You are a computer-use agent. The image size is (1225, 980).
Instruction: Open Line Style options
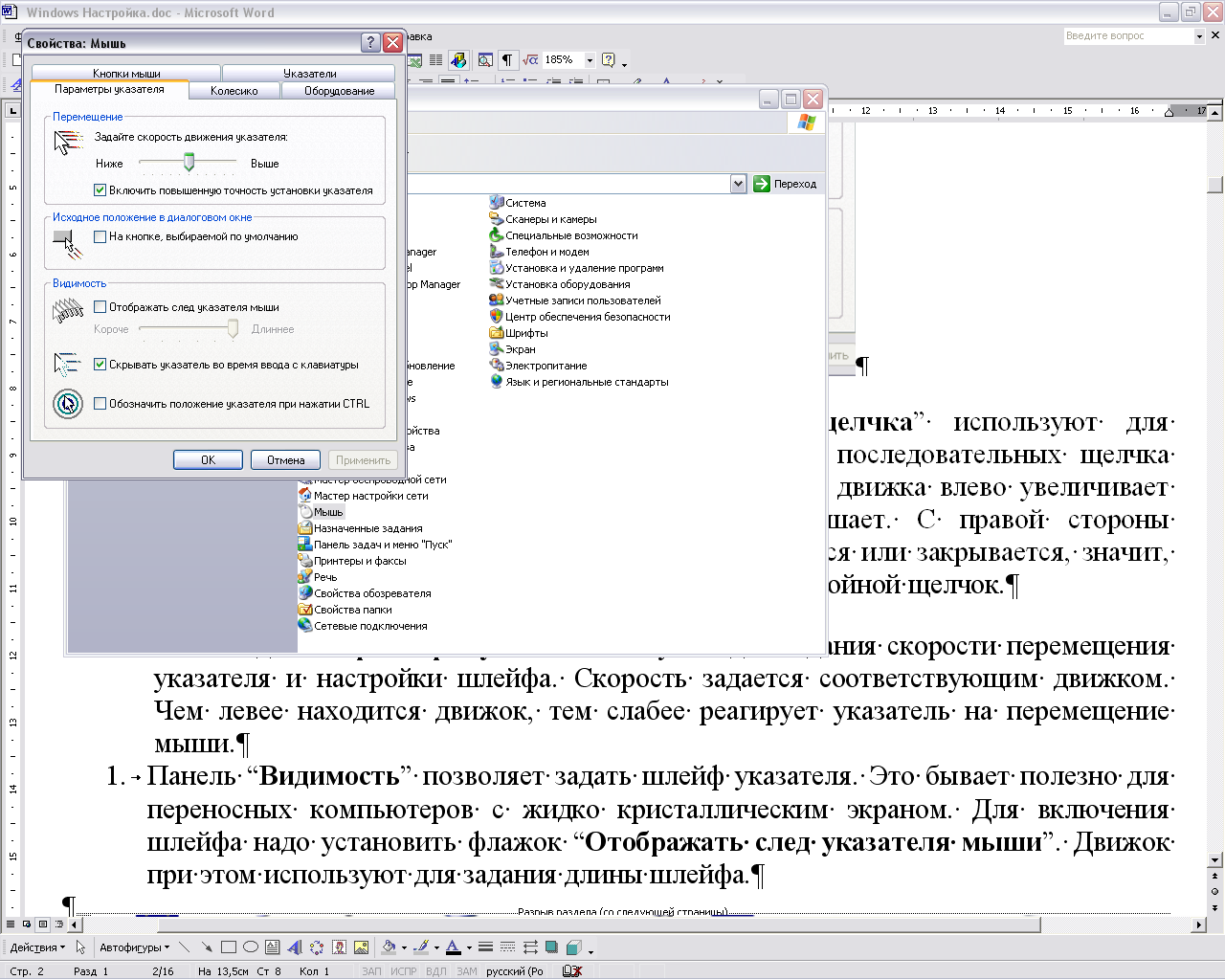tap(486, 947)
